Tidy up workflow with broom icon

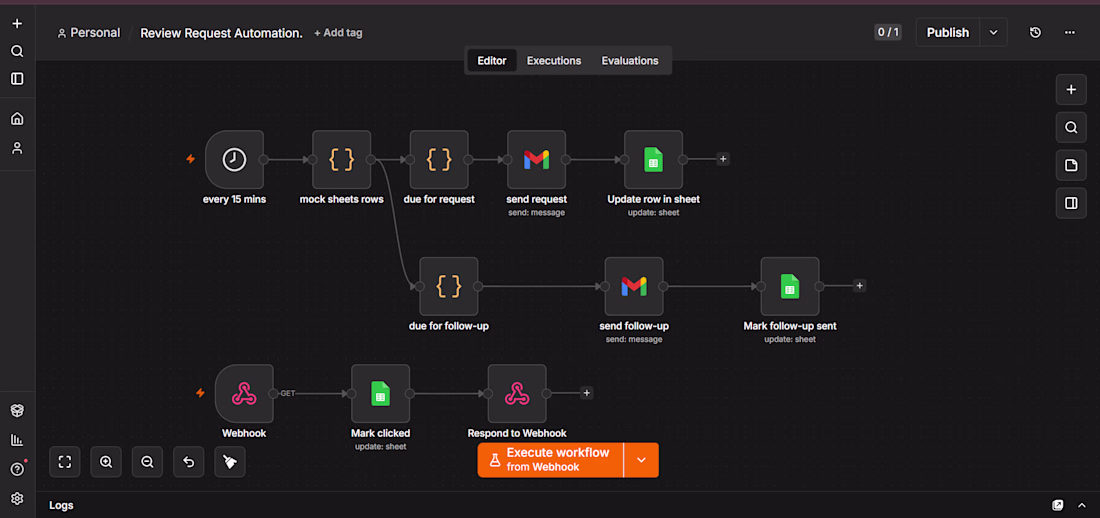click(230, 462)
